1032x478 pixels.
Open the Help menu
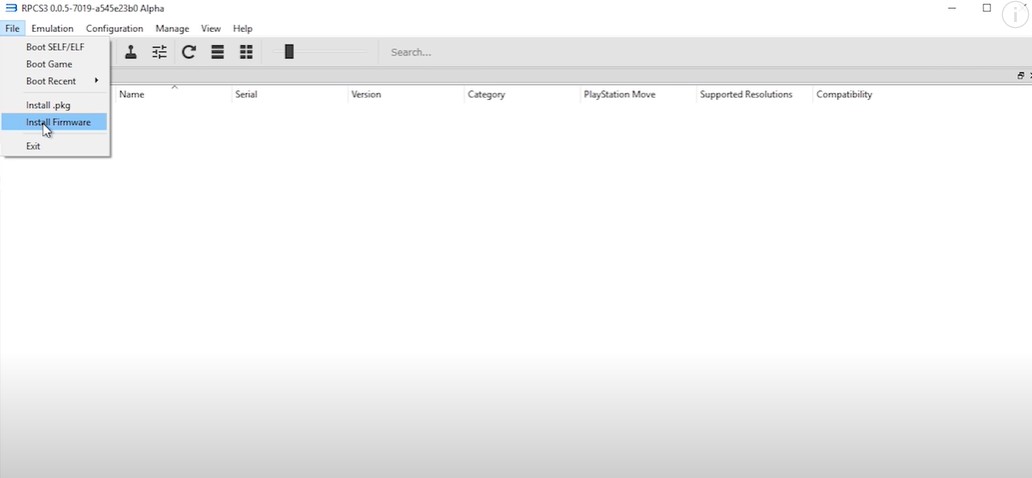[242, 28]
